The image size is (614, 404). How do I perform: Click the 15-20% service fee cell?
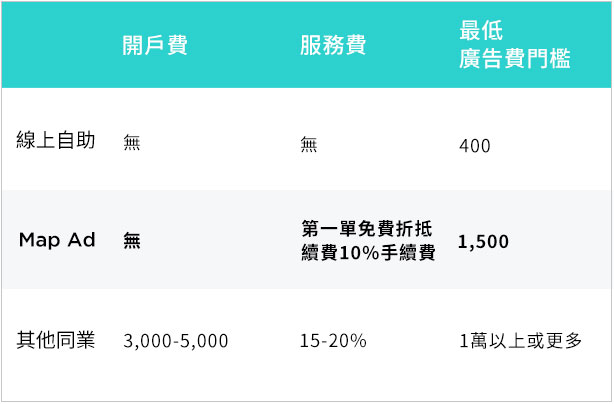333,341
